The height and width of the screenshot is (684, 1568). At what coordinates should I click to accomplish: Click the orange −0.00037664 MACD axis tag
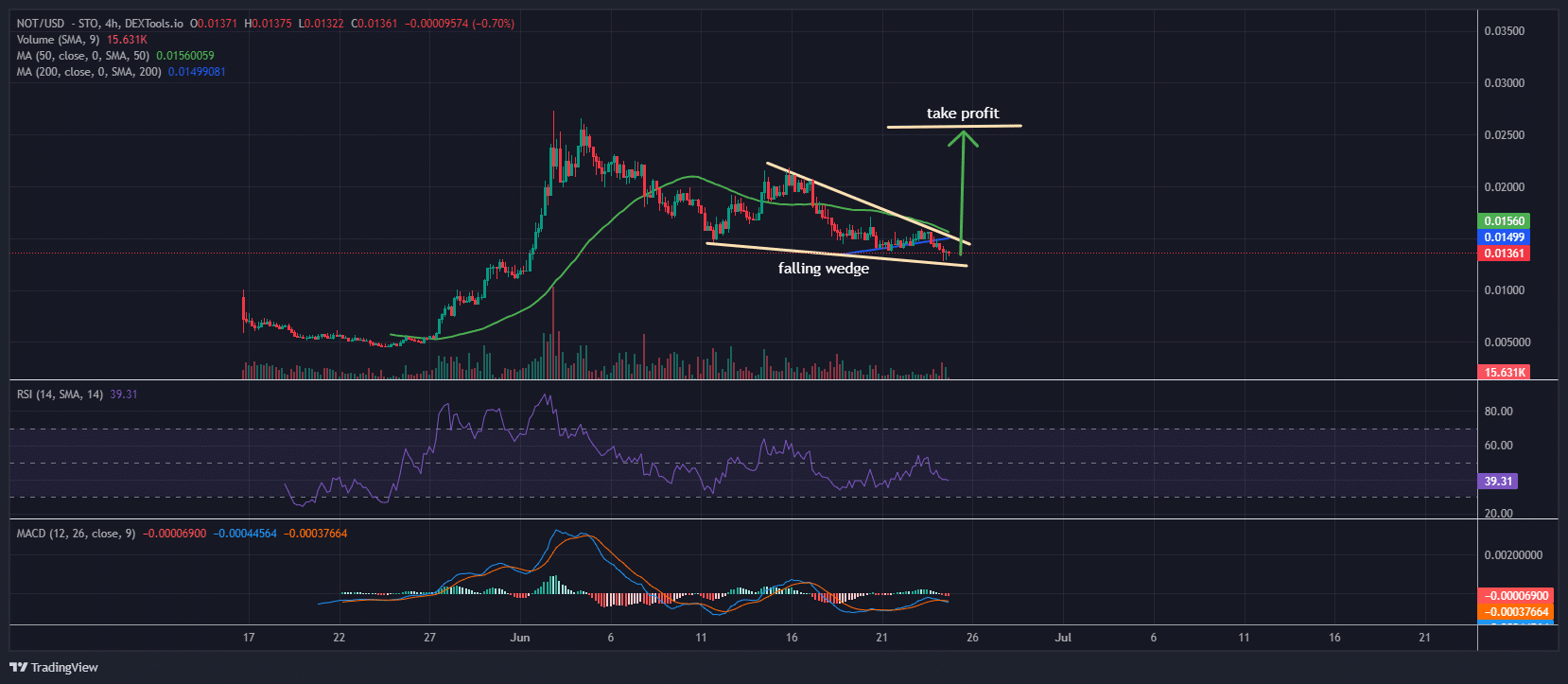click(1517, 612)
